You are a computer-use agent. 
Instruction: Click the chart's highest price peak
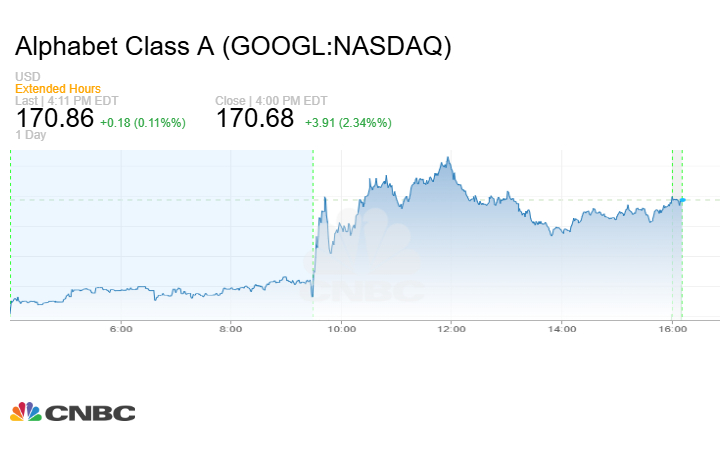pos(449,158)
